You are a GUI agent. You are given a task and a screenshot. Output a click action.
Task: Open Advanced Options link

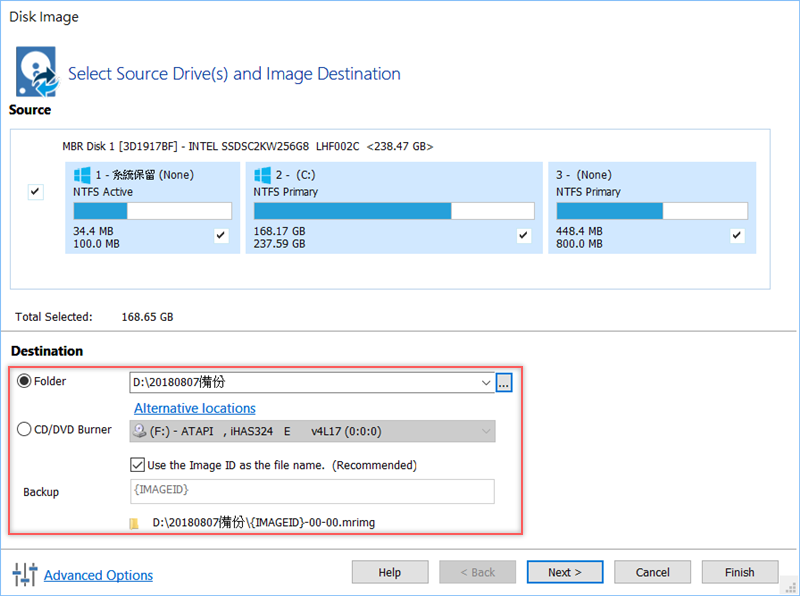point(98,575)
